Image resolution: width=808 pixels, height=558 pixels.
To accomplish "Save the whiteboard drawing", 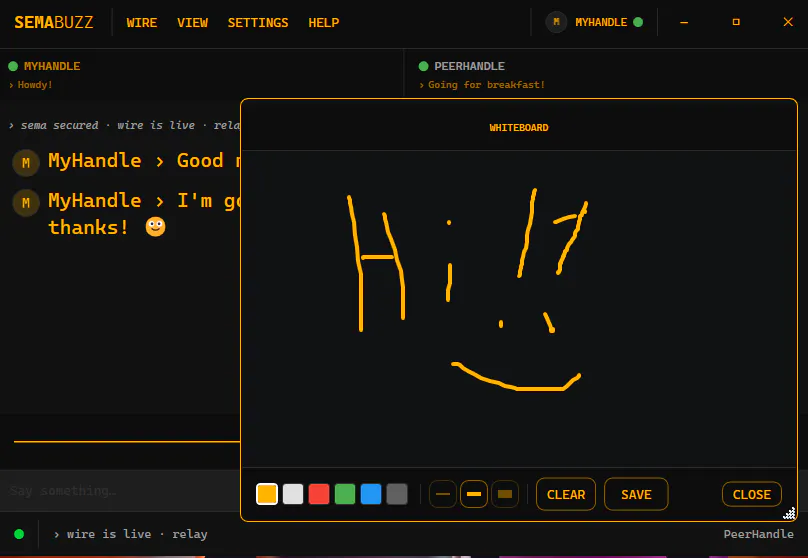I will 636,495.
